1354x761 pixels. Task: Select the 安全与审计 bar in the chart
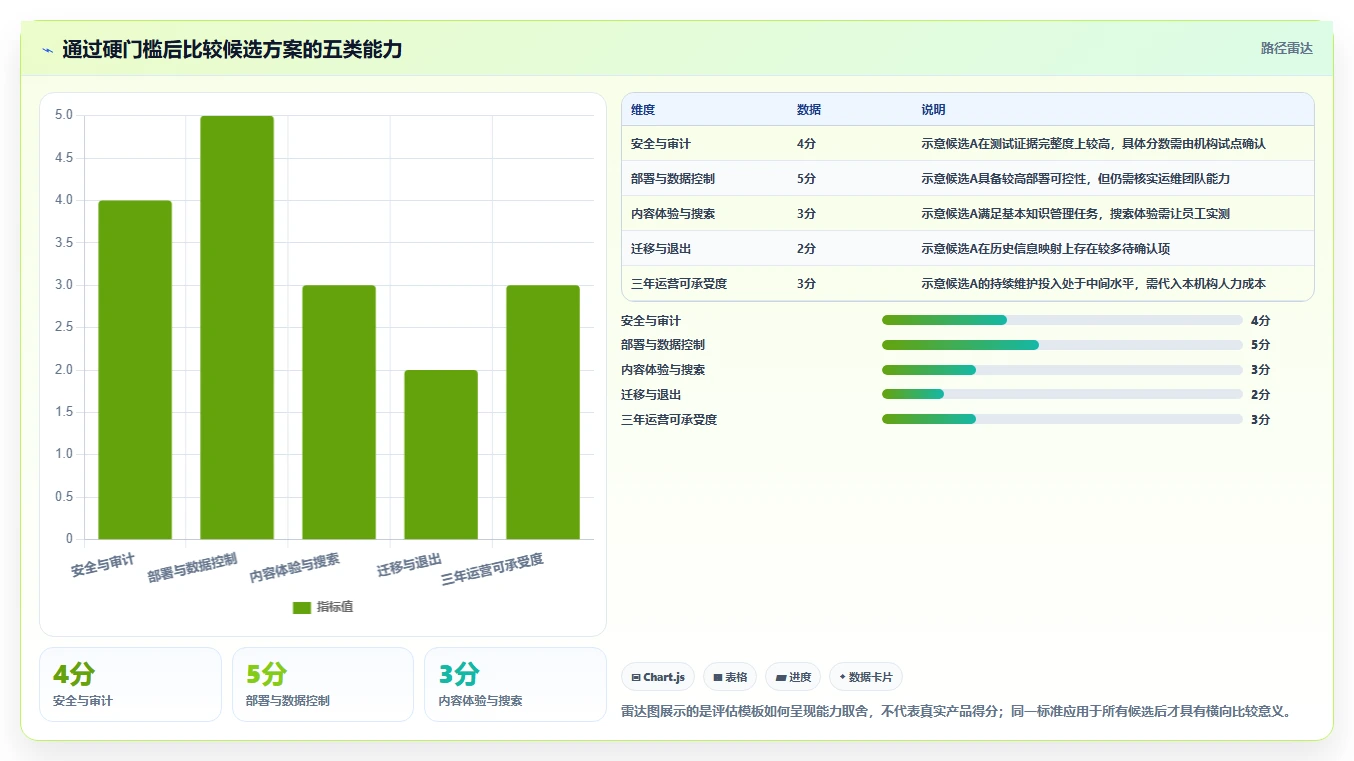tap(135, 370)
